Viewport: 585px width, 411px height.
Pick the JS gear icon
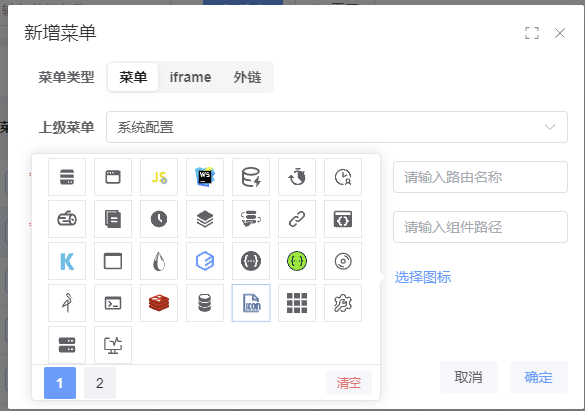coord(159,177)
